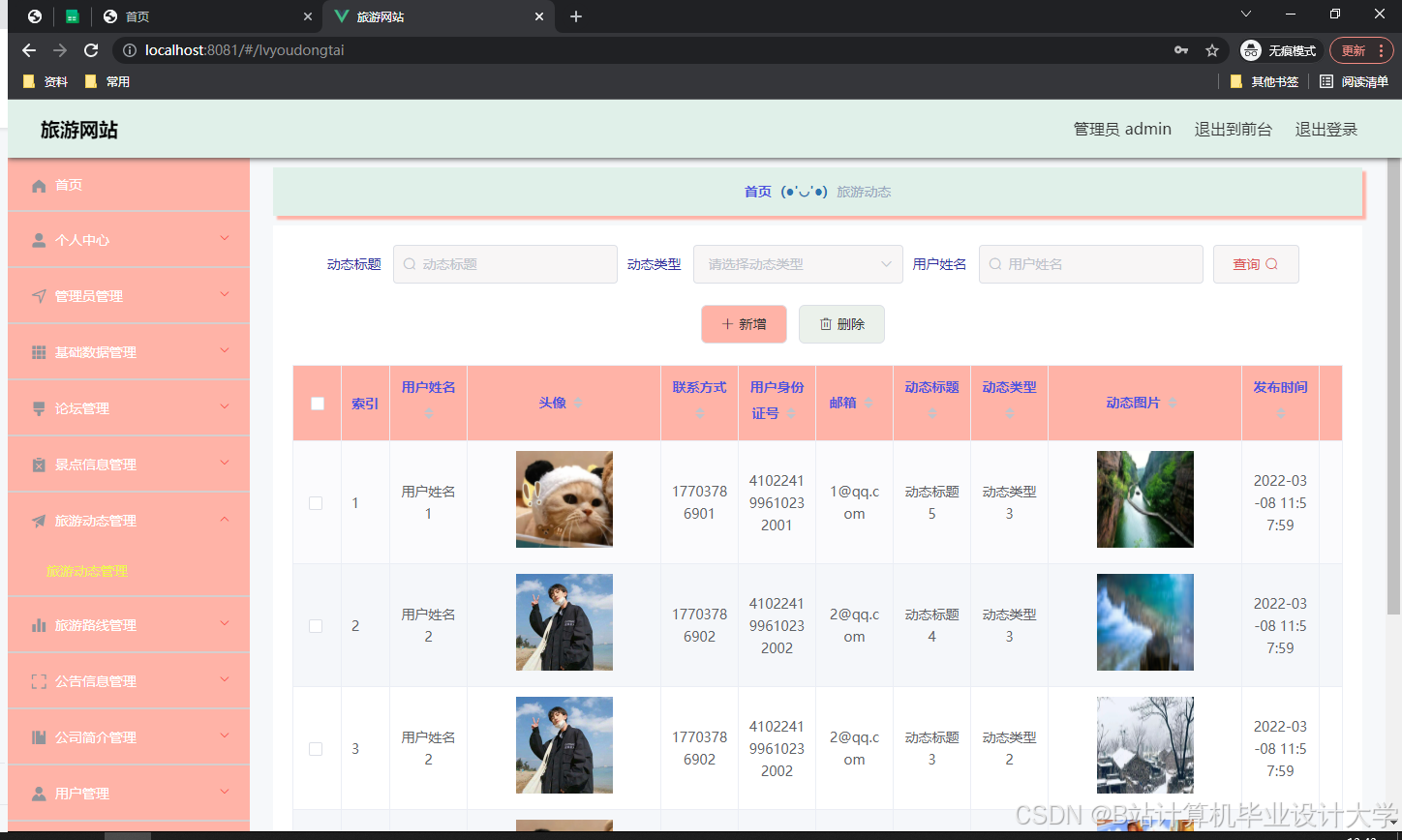The height and width of the screenshot is (840, 1402).
Task: Click the 首页 breadcrumb link
Action: click(x=757, y=192)
